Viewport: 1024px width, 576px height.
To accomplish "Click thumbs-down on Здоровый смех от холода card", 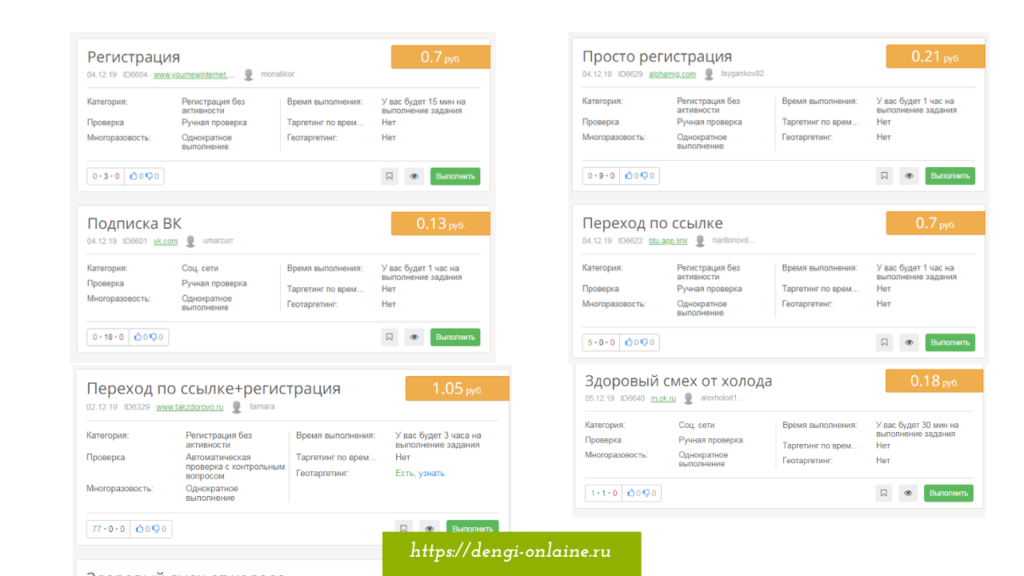I will point(646,493).
